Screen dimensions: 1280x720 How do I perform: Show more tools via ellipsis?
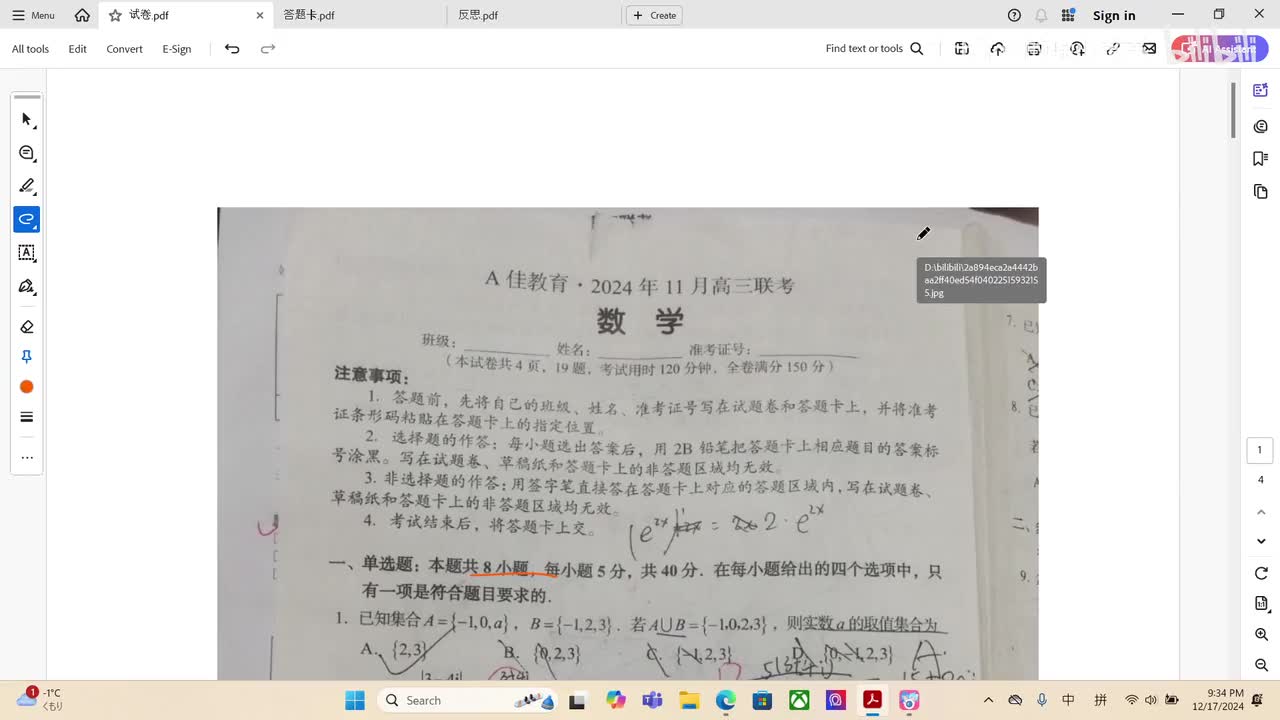point(27,458)
